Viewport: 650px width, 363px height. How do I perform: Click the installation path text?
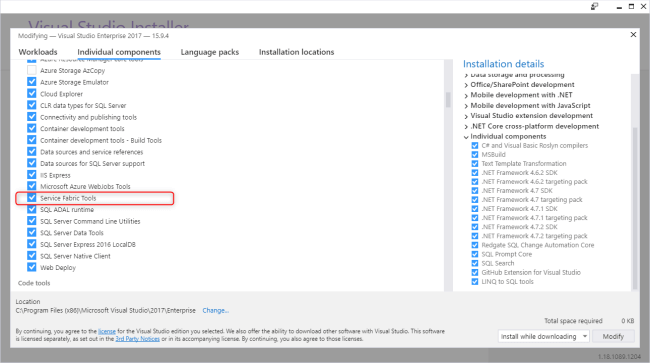click(x=105, y=310)
